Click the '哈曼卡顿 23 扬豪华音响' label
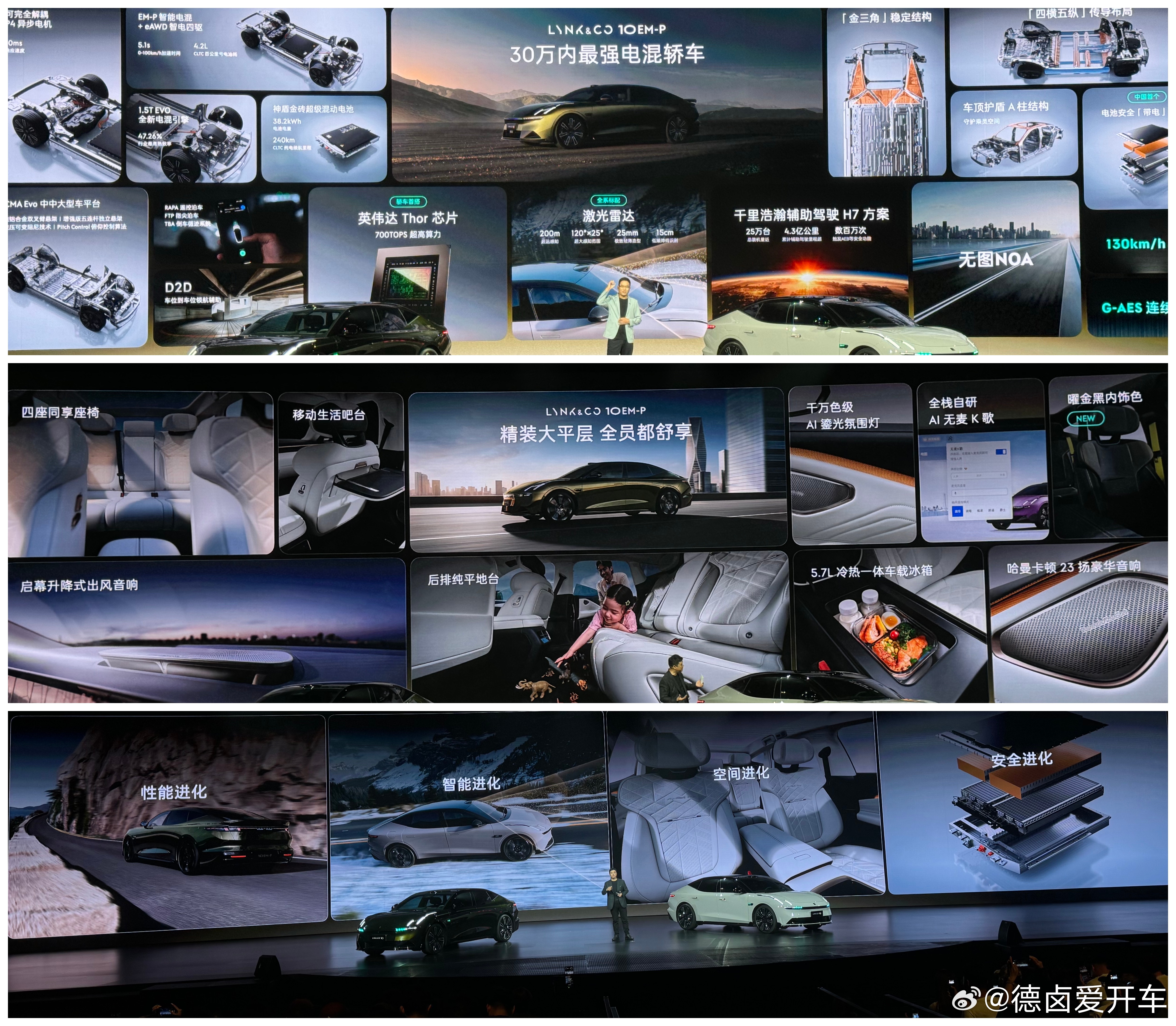The height and width of the screenshot is (1026, 1176). point(1074,567)
